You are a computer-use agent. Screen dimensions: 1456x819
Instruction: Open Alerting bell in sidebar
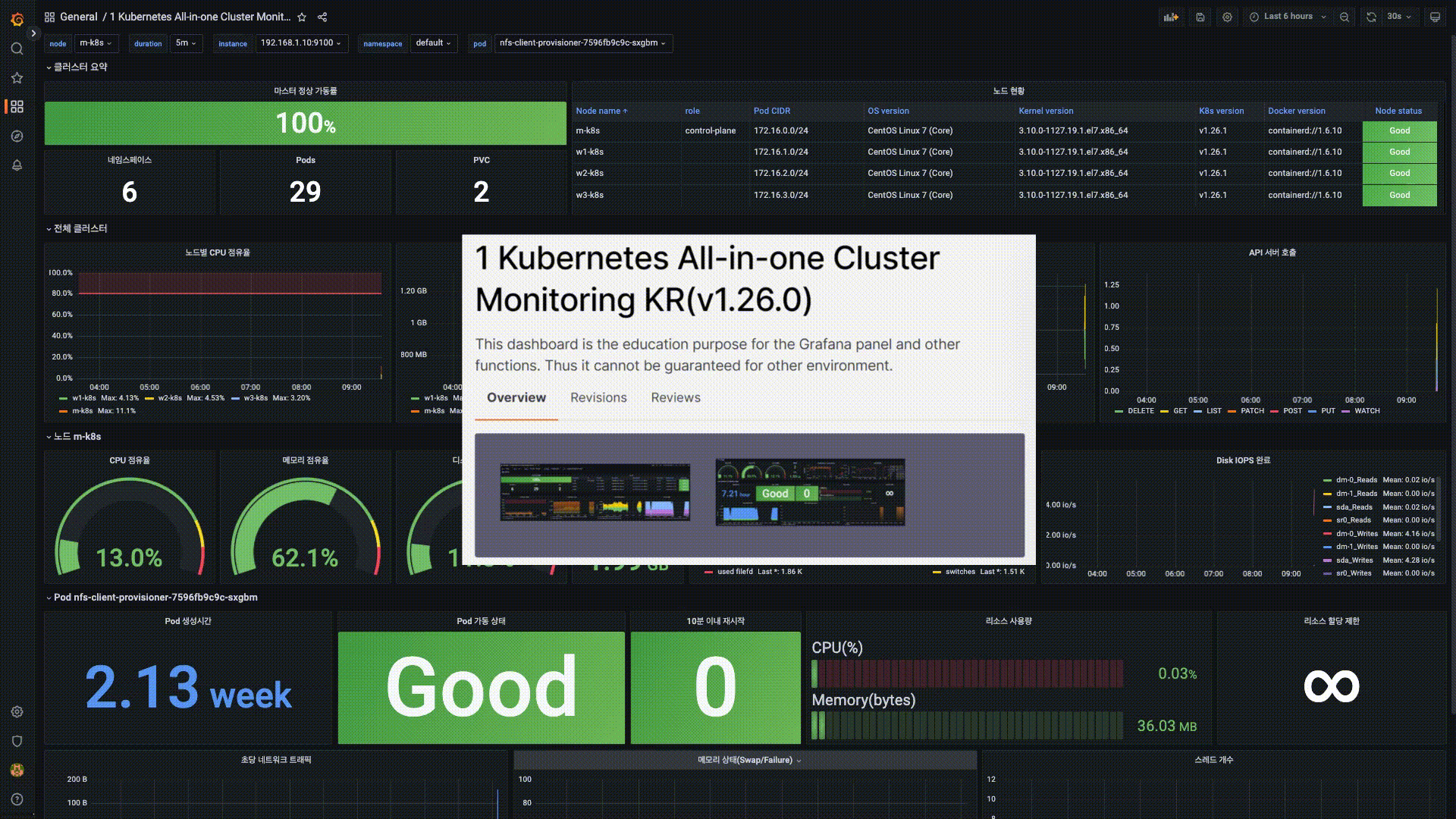coord(17,165)
